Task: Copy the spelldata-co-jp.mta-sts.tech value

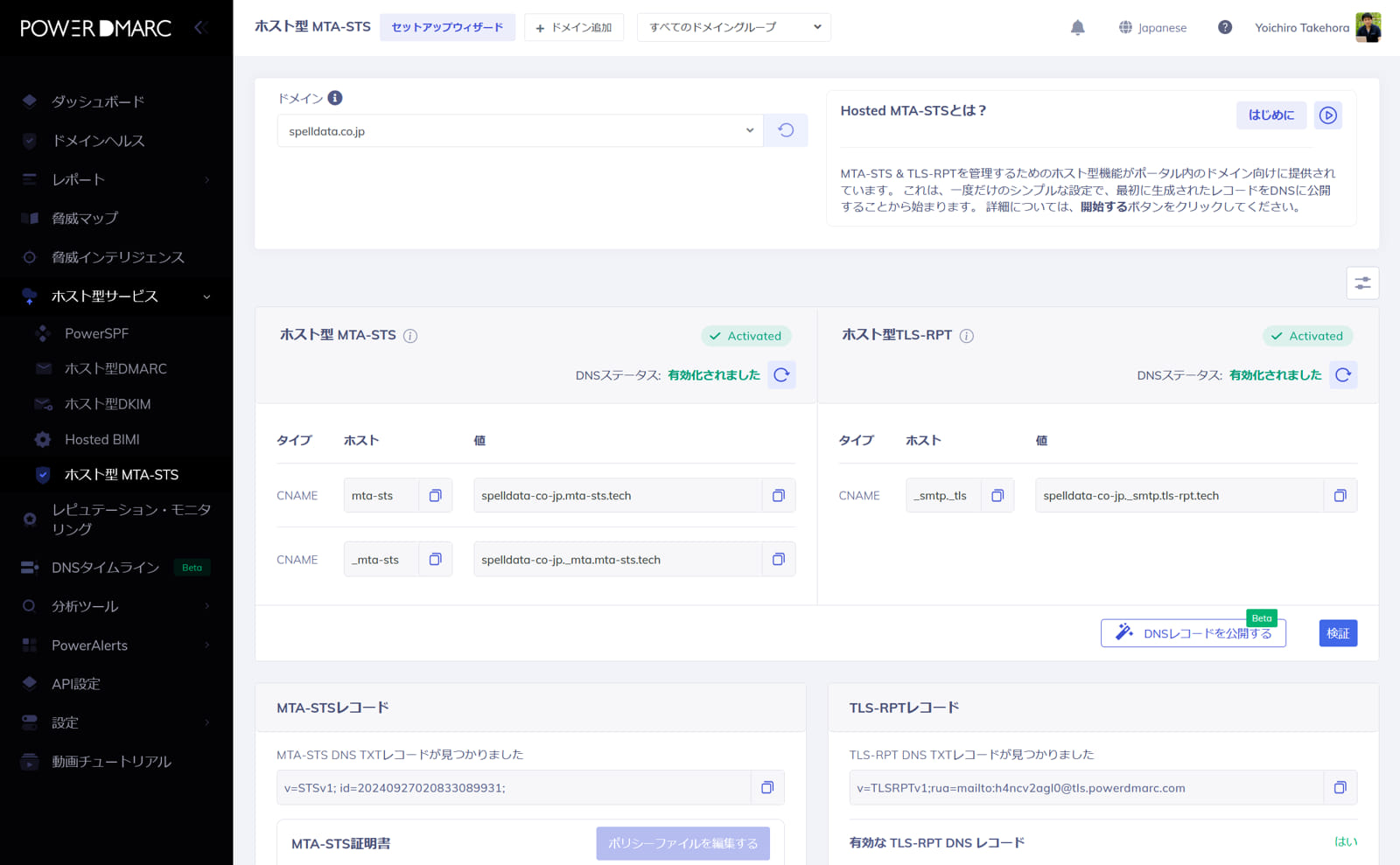Action: click(778, 495)
